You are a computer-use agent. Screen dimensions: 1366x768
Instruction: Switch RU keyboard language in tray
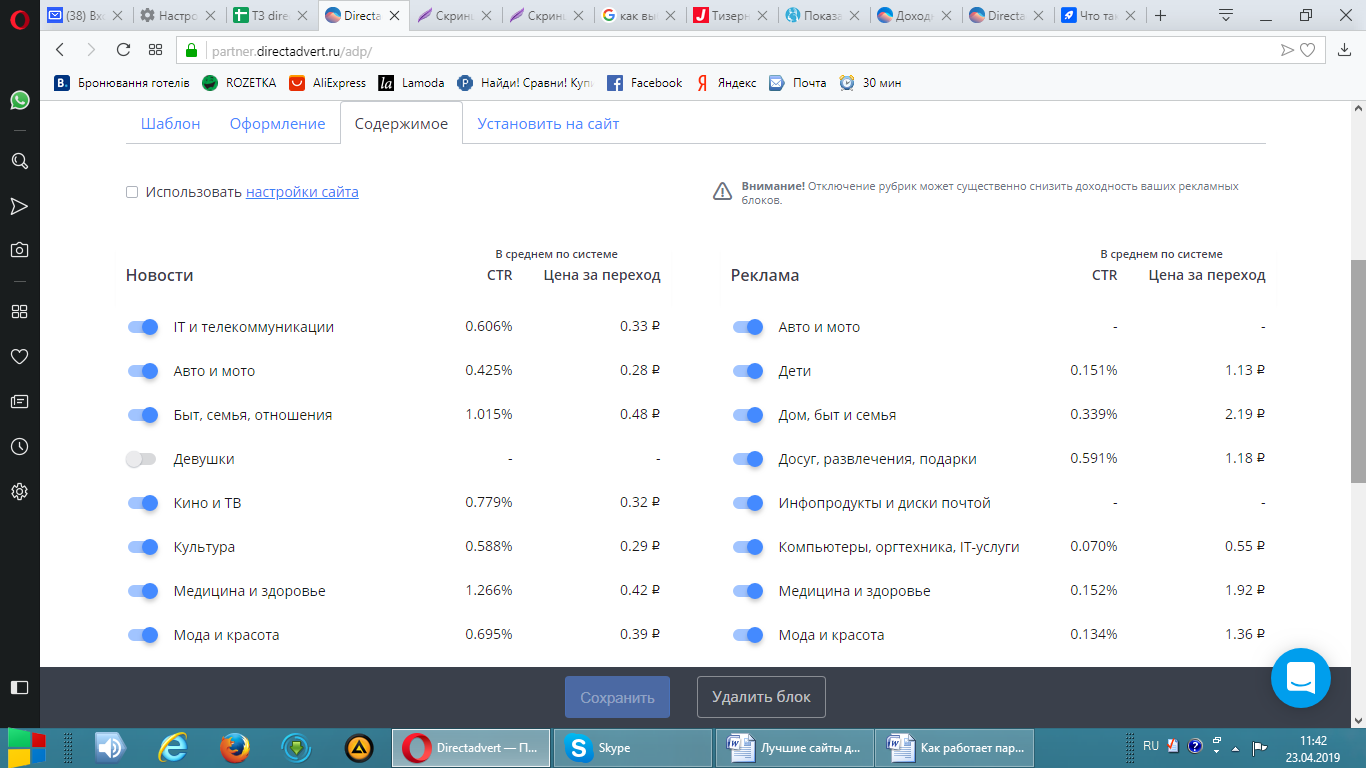tap(1151, 746)
